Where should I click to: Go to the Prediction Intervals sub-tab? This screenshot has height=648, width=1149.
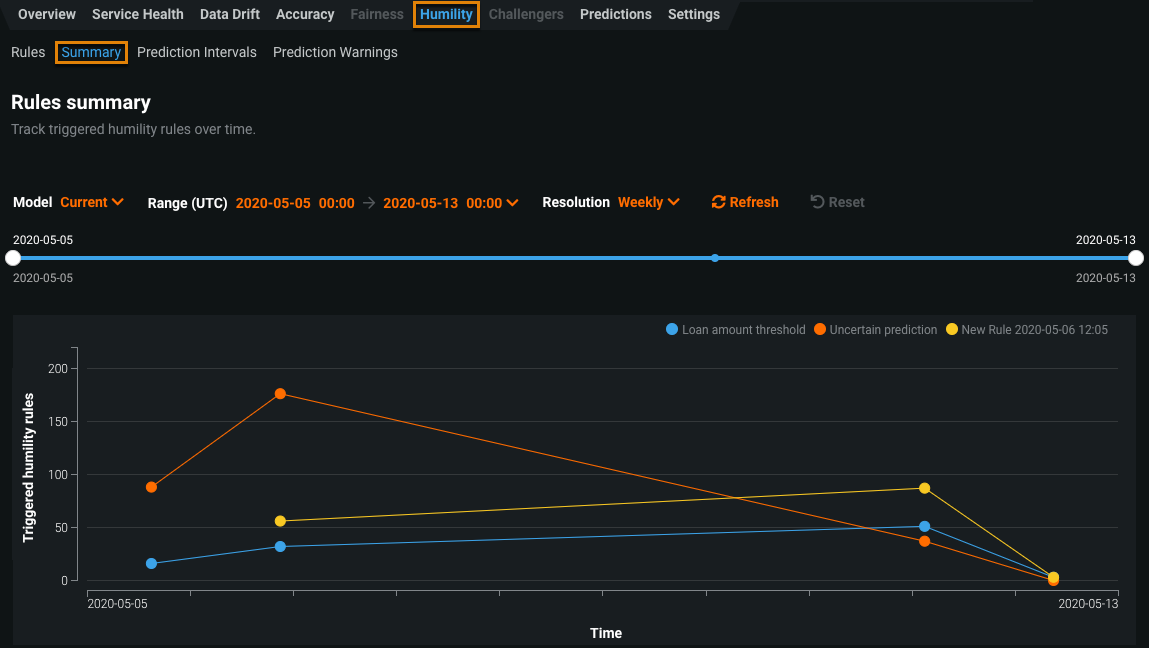197,52
